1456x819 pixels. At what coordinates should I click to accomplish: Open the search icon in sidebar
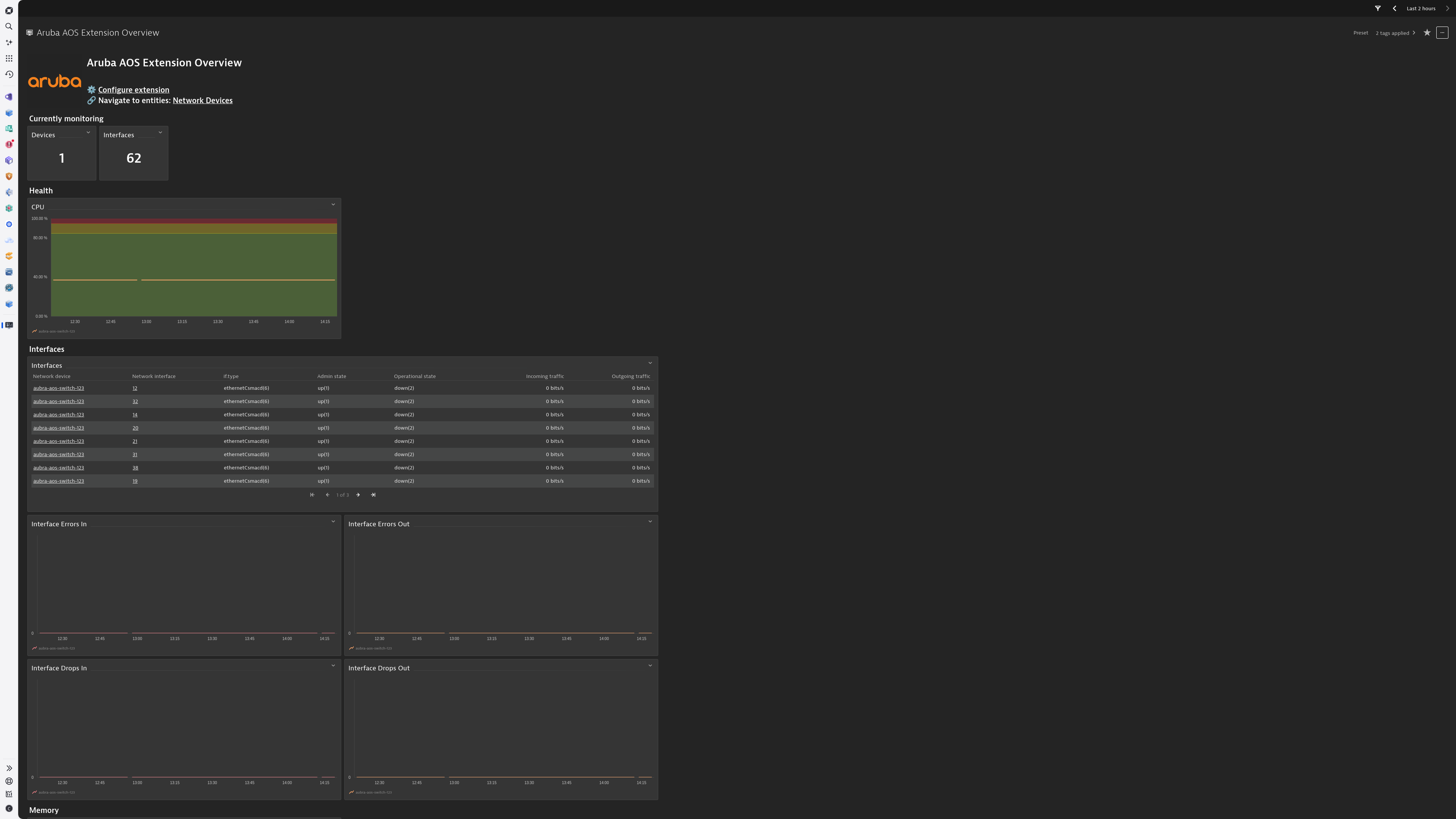tap(9, 27)
